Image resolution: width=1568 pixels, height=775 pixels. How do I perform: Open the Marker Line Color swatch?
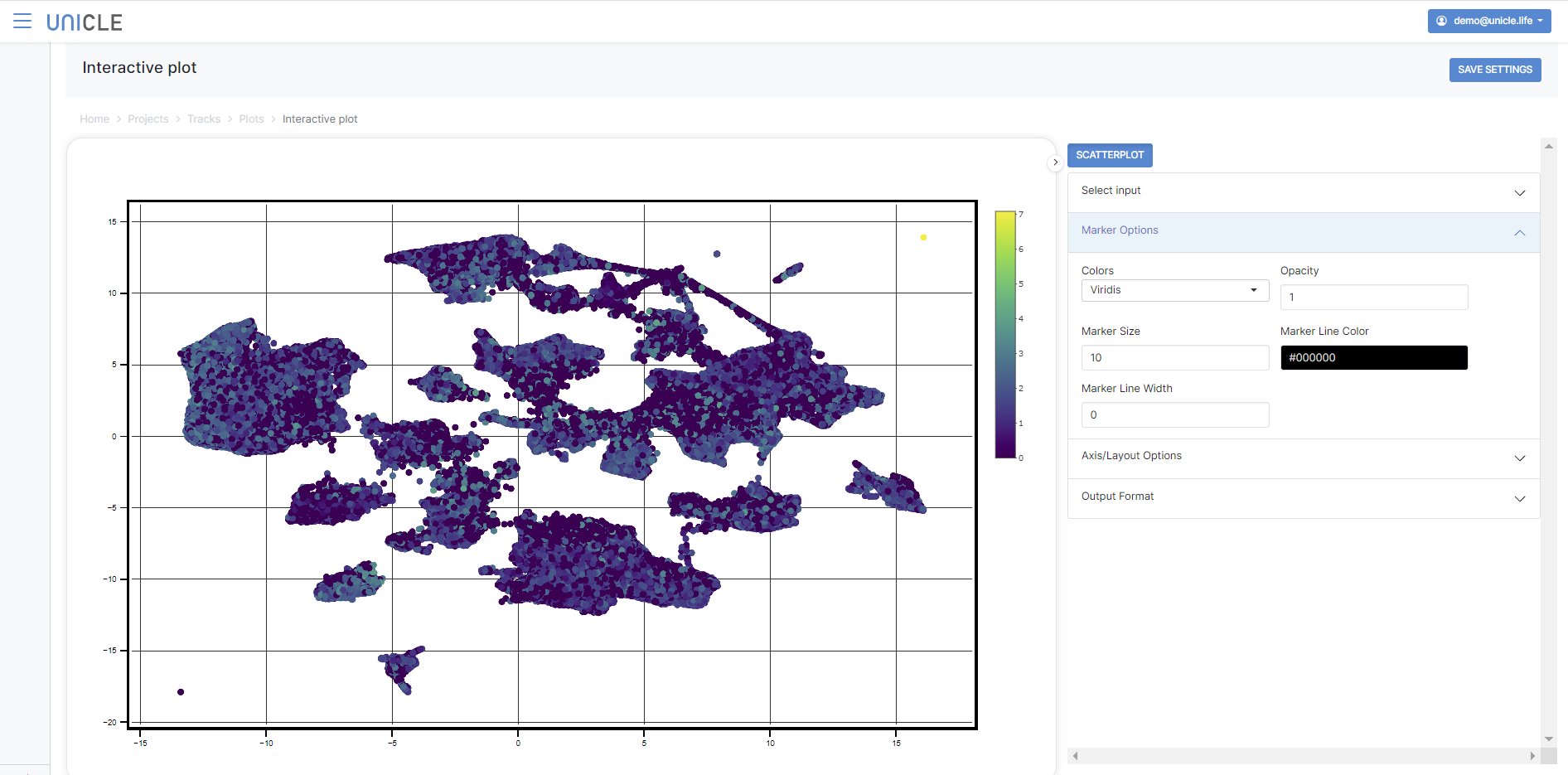pyautogui.click(x=1373, y=357)
